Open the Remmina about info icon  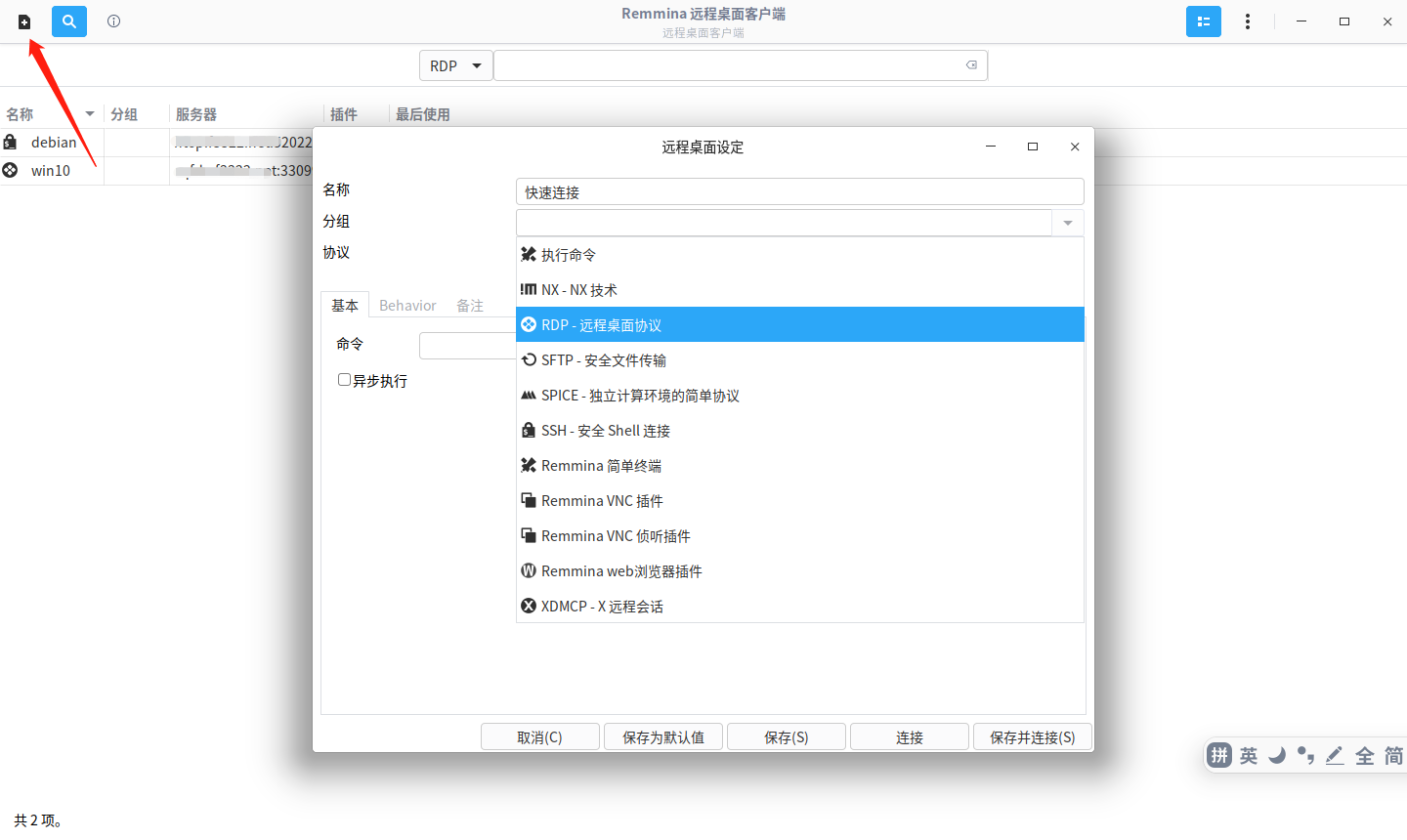coord(114,21)
